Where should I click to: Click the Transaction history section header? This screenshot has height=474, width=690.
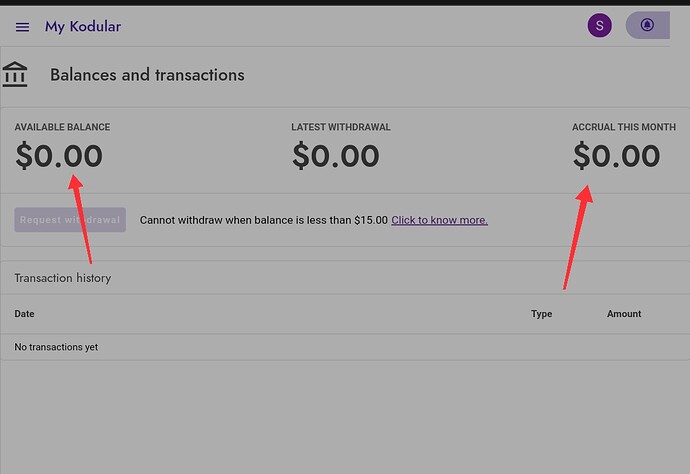(x=62, y=278)
